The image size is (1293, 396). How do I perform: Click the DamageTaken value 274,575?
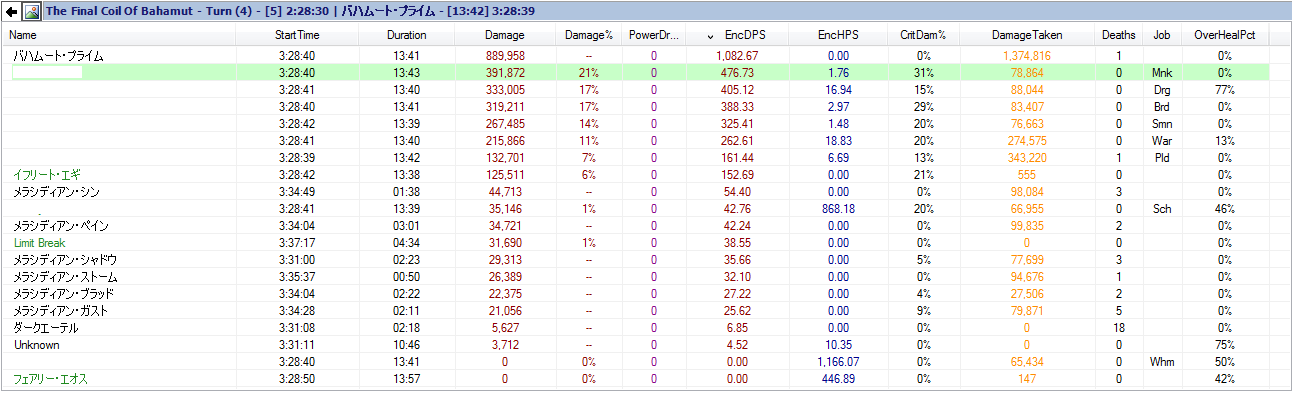(x=1027, y=141)
